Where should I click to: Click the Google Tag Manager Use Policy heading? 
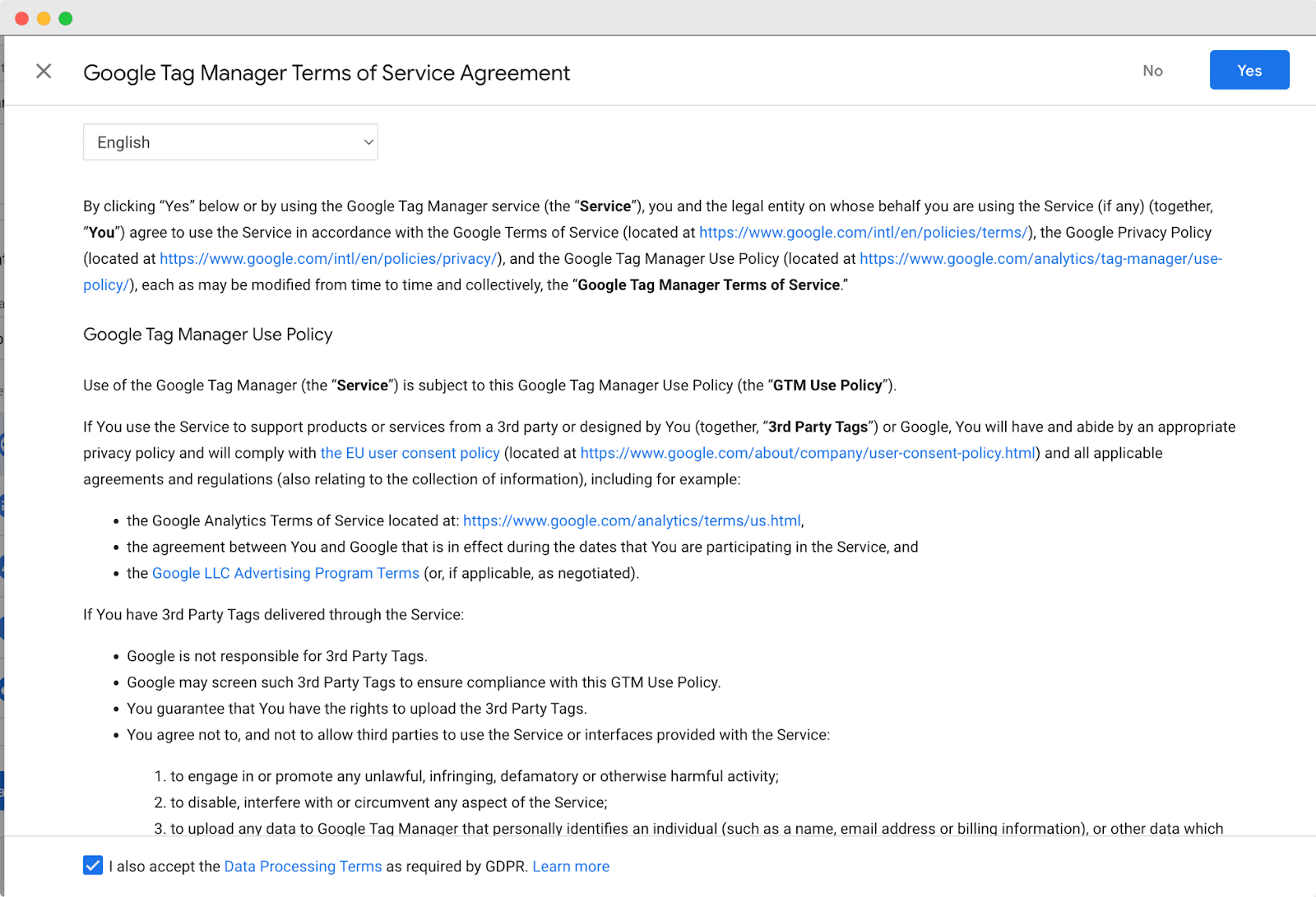pos(208,335)
